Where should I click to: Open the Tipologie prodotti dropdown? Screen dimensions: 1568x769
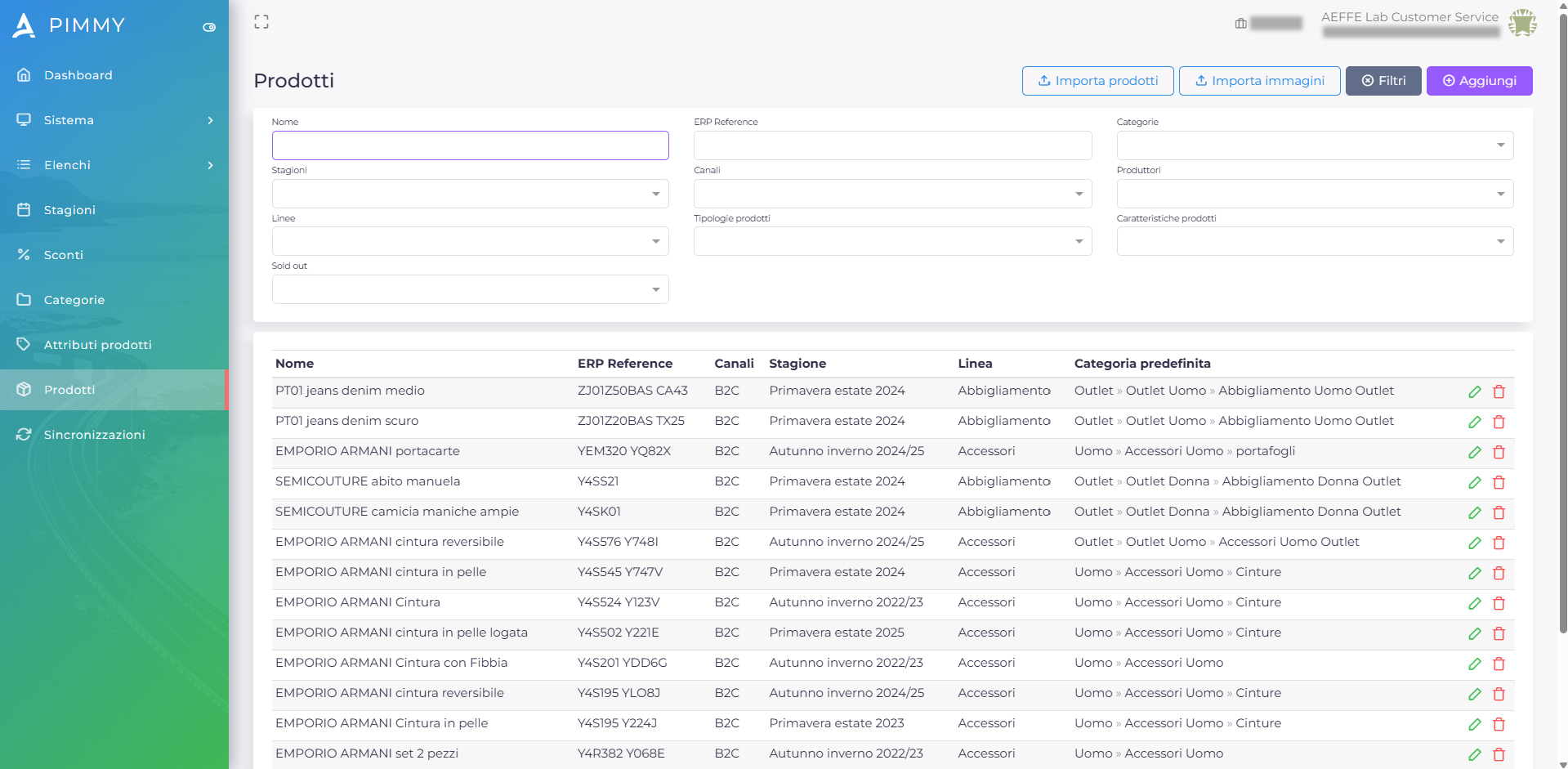892,241
